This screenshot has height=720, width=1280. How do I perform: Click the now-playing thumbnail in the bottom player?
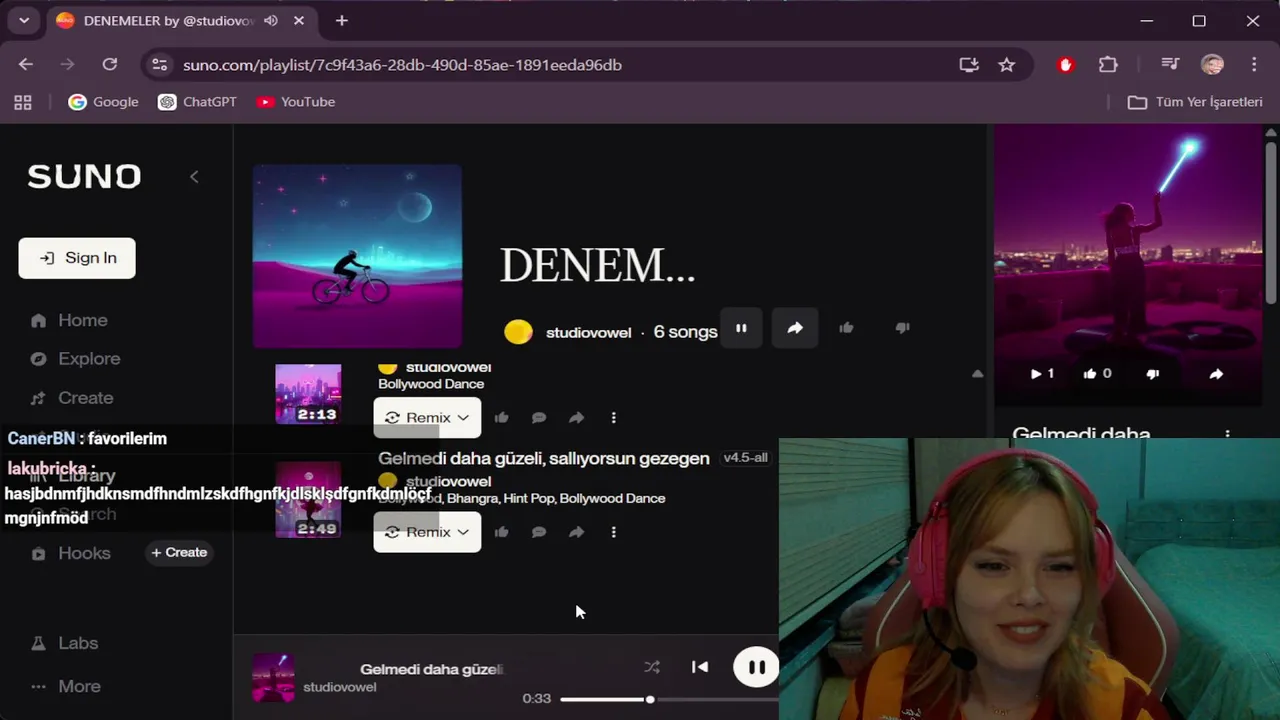tap(273, 677)
